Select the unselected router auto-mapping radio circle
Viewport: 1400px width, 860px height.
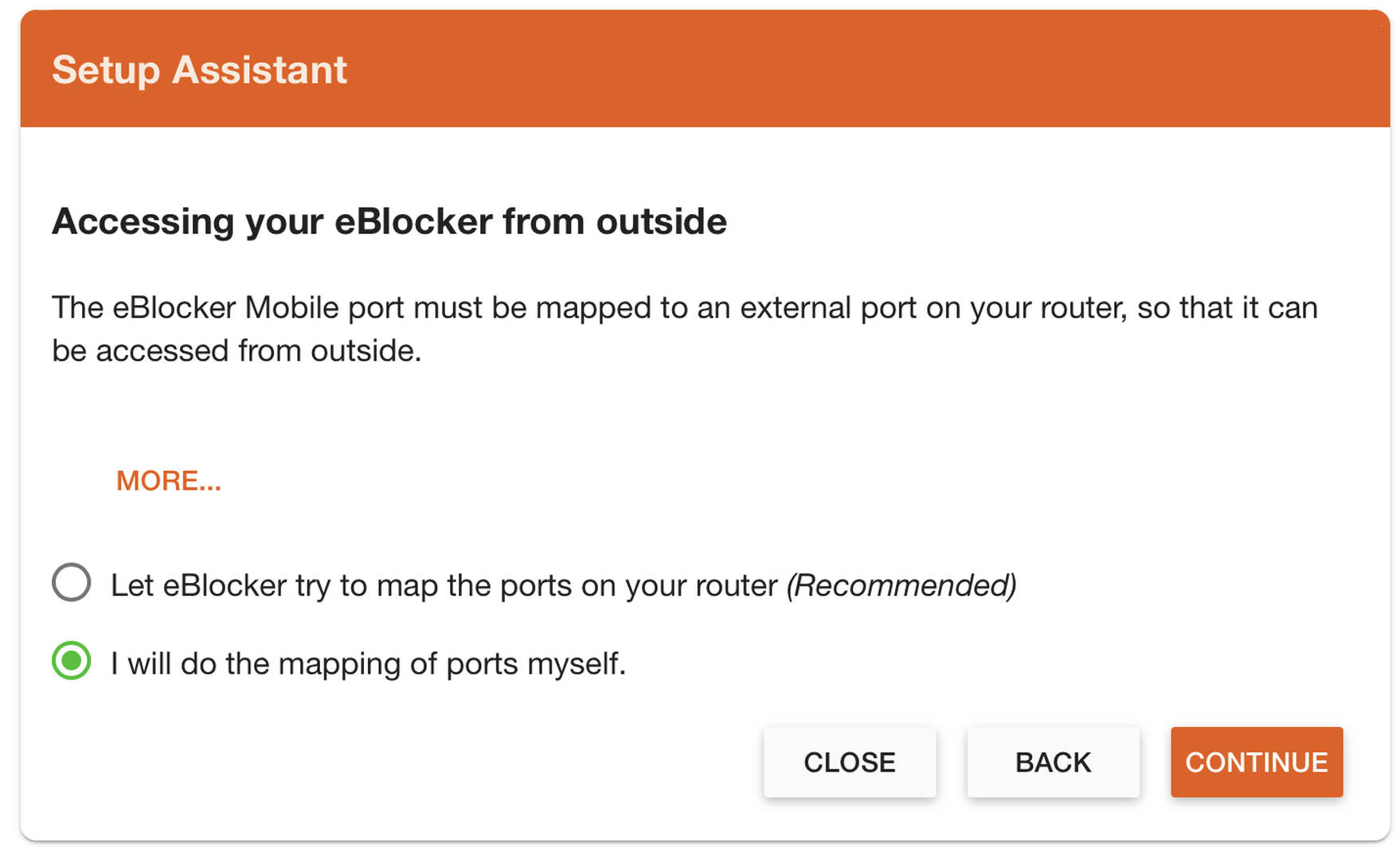coord(72,582)
